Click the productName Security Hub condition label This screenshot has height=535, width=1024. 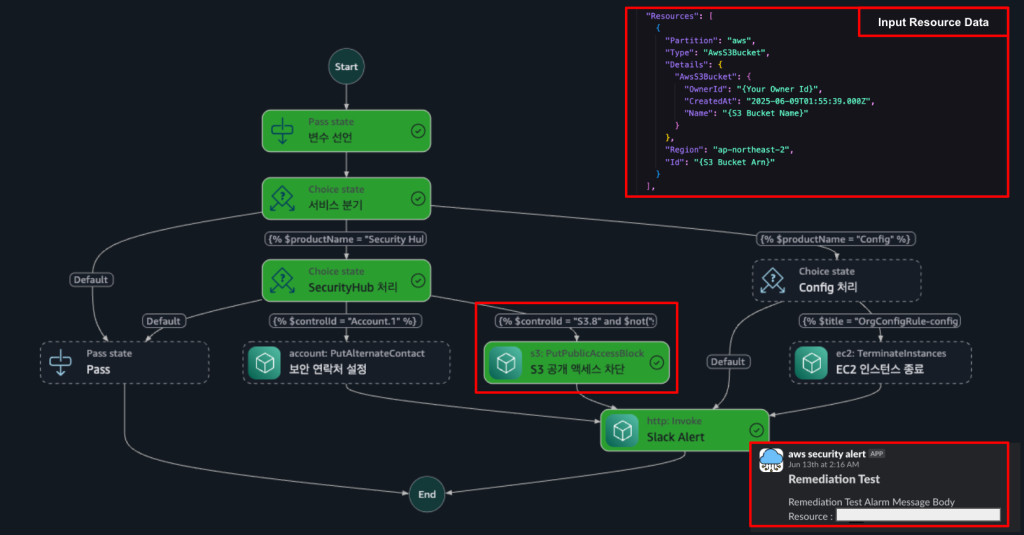pyautogui.click(x=346, y=239)
